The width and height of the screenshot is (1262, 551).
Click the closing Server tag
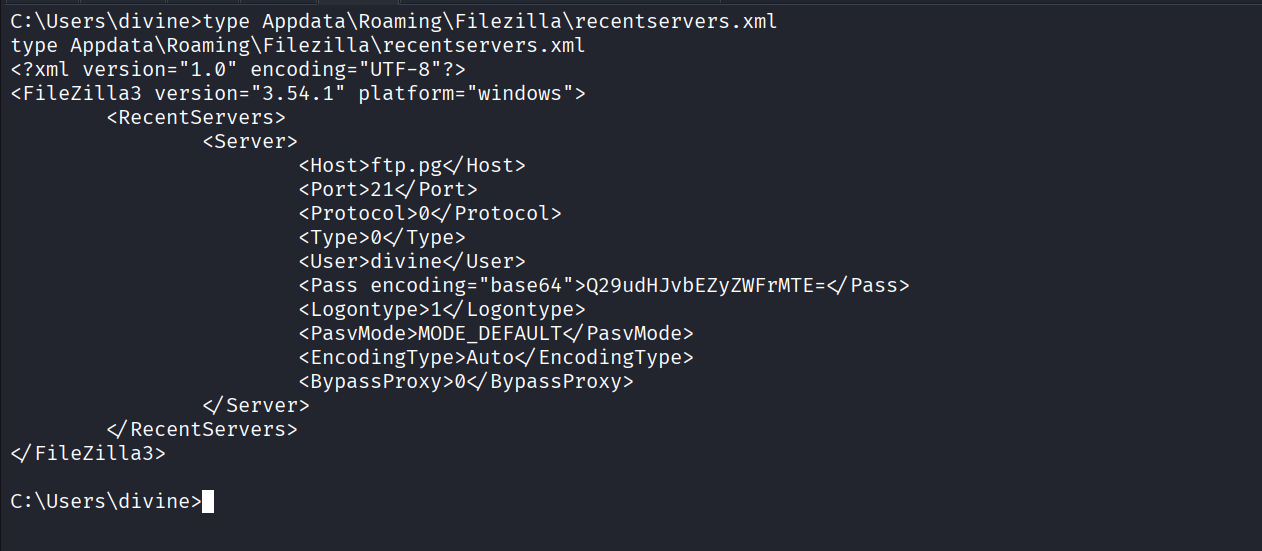[x=256, y=405]
